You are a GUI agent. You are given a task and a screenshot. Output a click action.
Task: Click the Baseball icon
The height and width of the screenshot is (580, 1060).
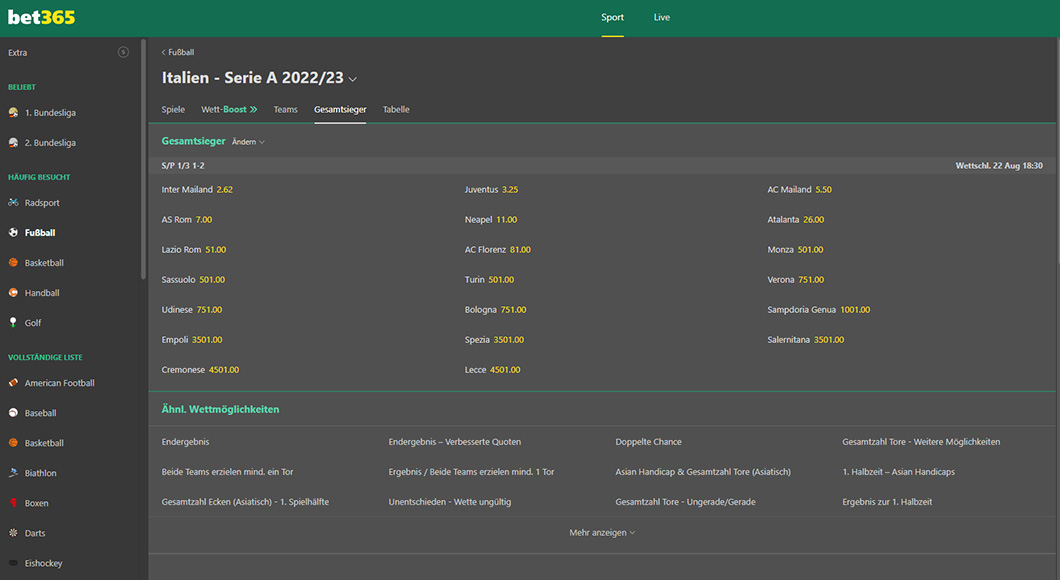[x=14, y=413]
